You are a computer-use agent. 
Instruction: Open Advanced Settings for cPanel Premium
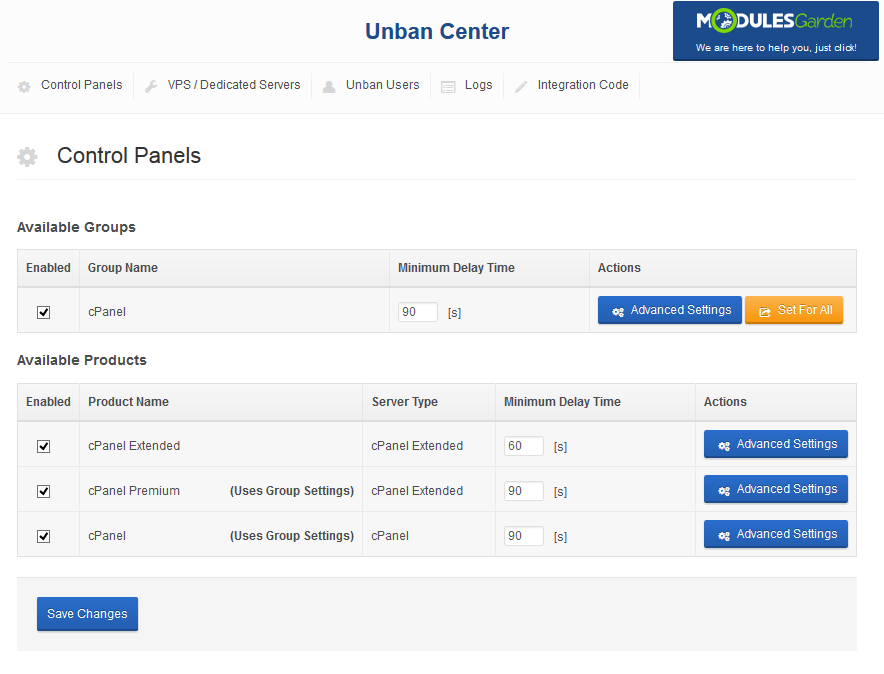[775, 489]
